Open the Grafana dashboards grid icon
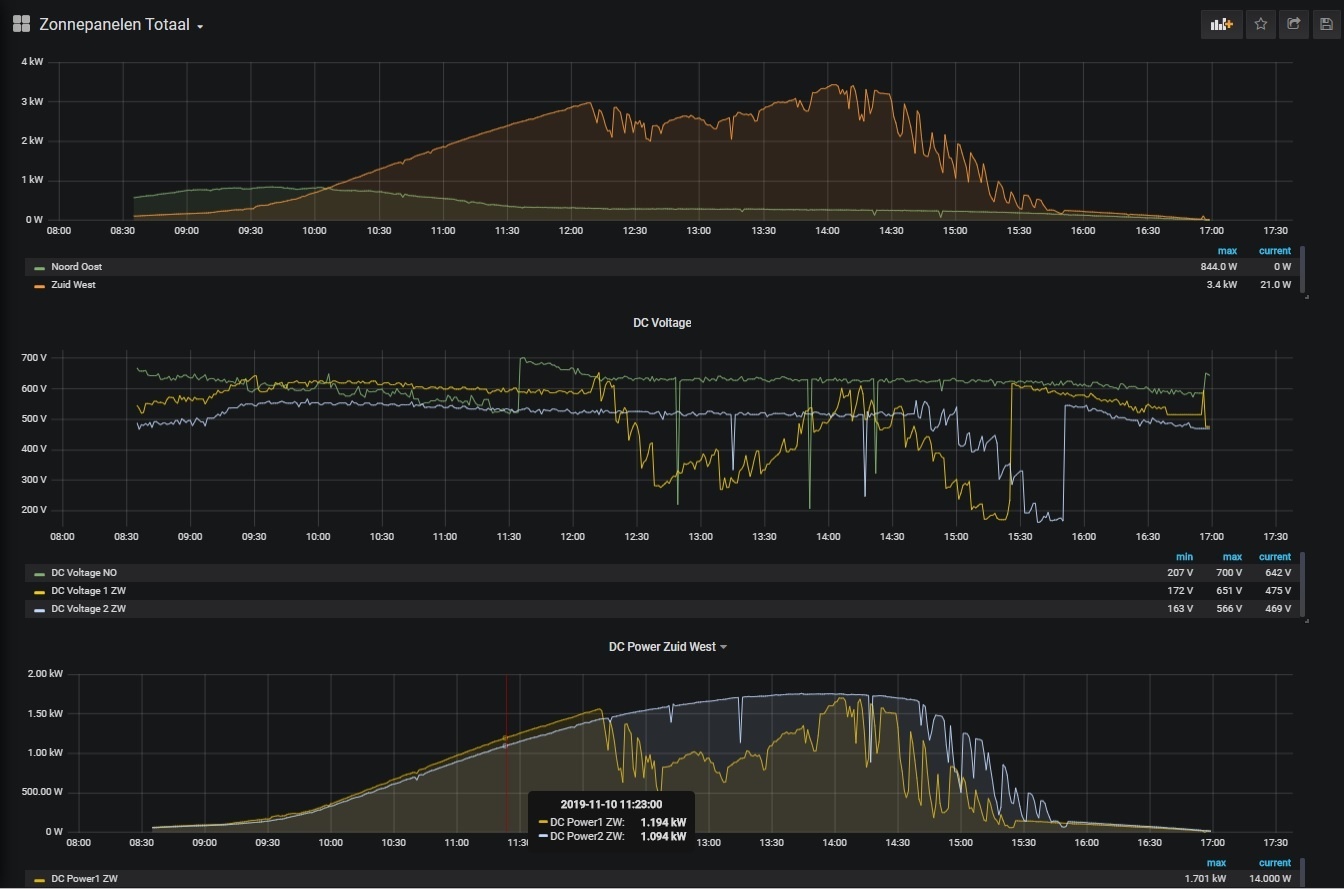 click(x=21, y=24)
